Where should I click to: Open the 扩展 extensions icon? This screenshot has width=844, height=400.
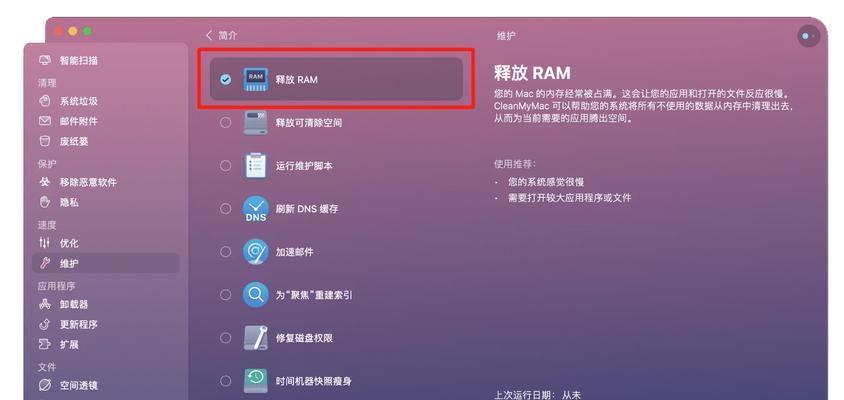pos(45,344)
